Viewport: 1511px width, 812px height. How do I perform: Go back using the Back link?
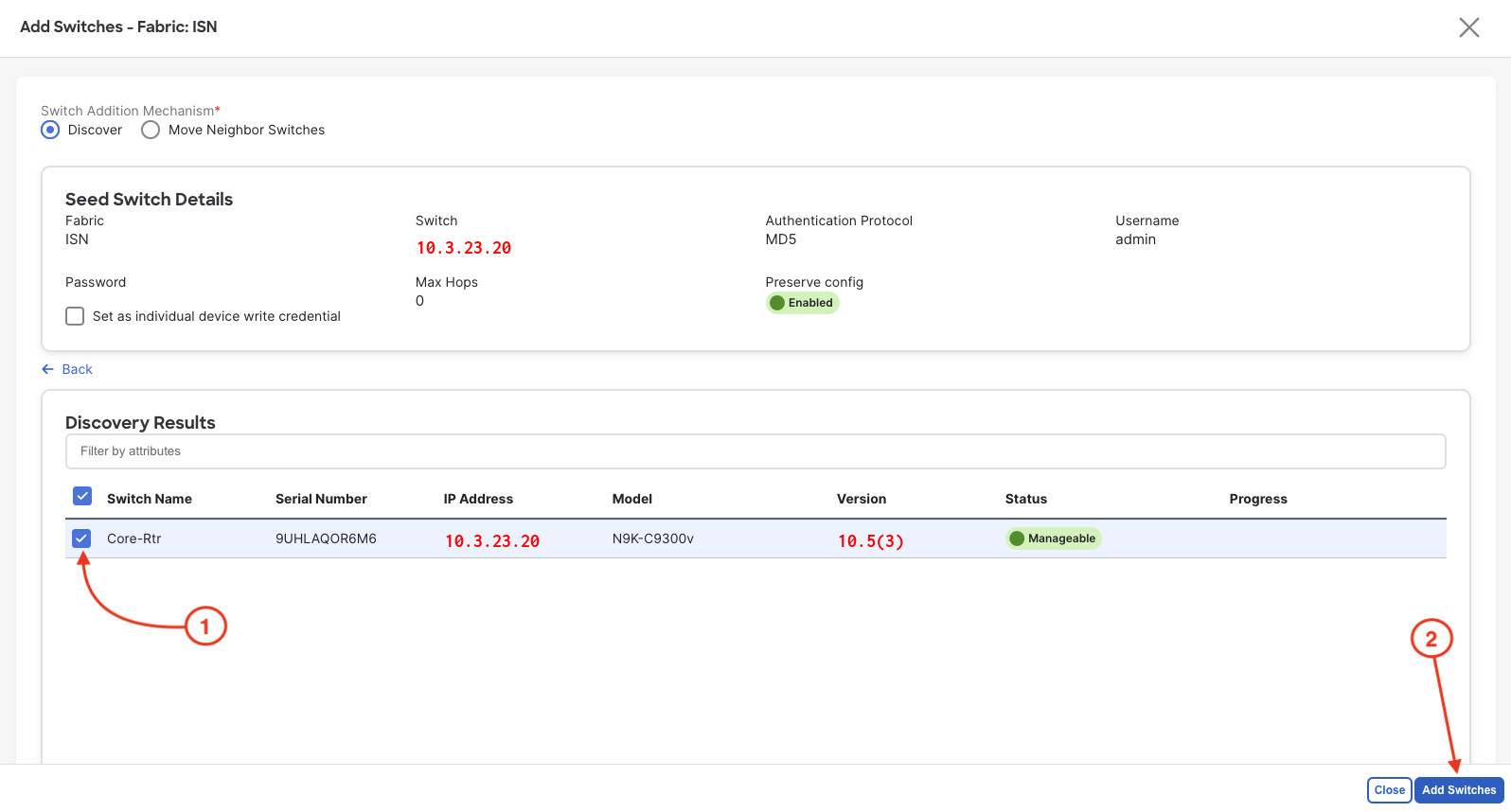77,369
